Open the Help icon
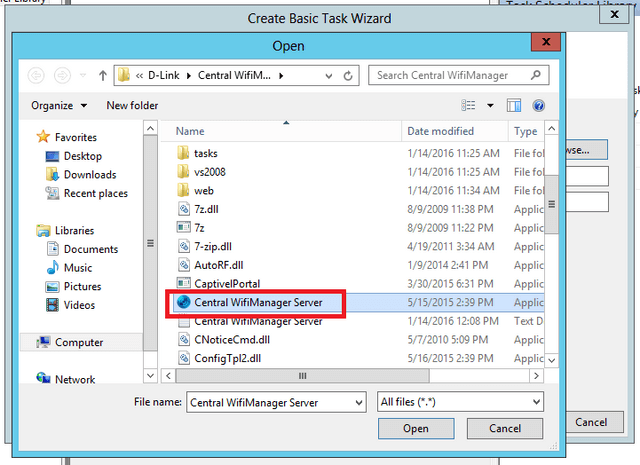 [538, 105]
